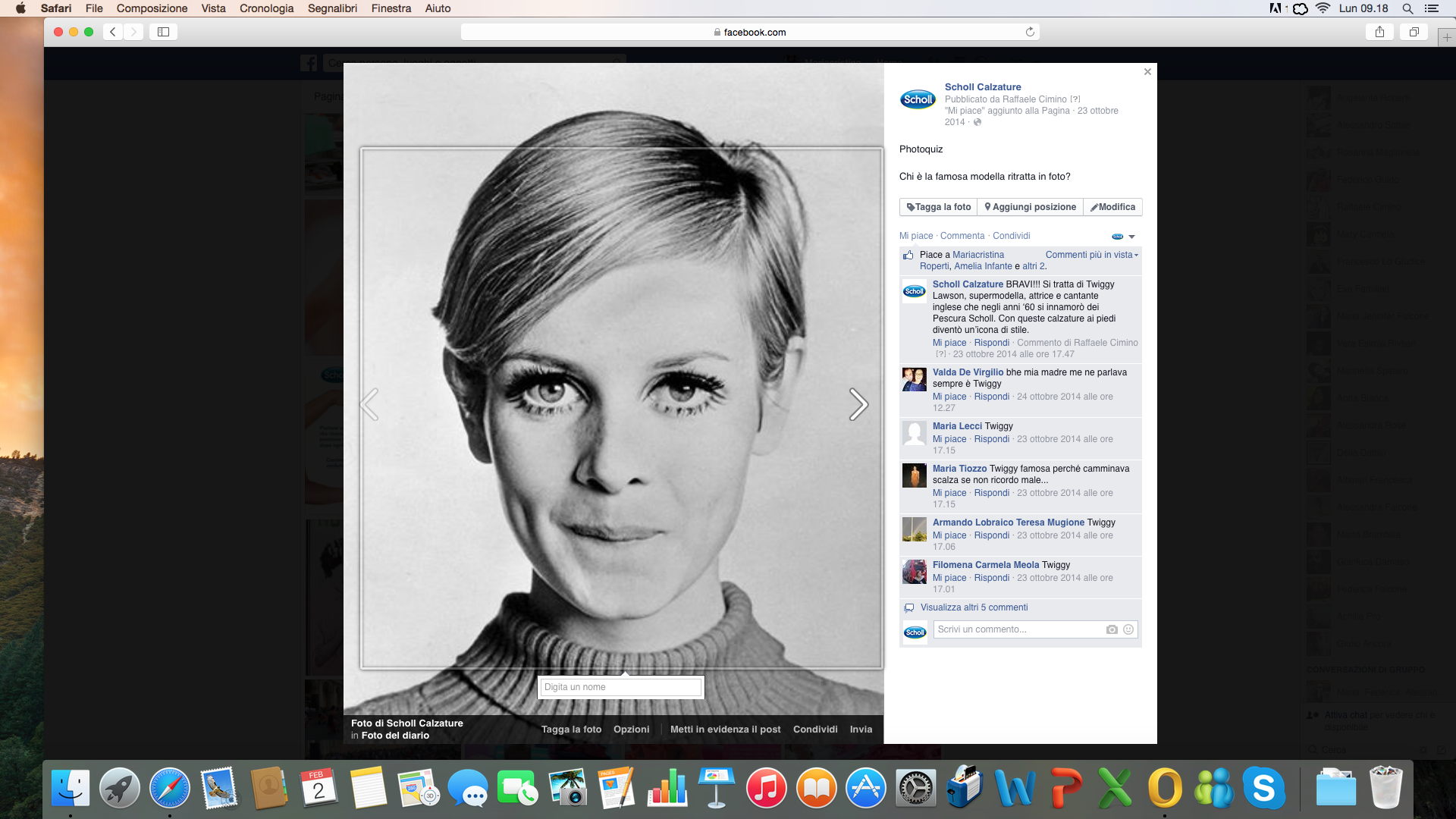Open Valda De Virgilio's profile link
This screenshot has width=1456, height=819.
pyautogui.click(x=968, y=372)
